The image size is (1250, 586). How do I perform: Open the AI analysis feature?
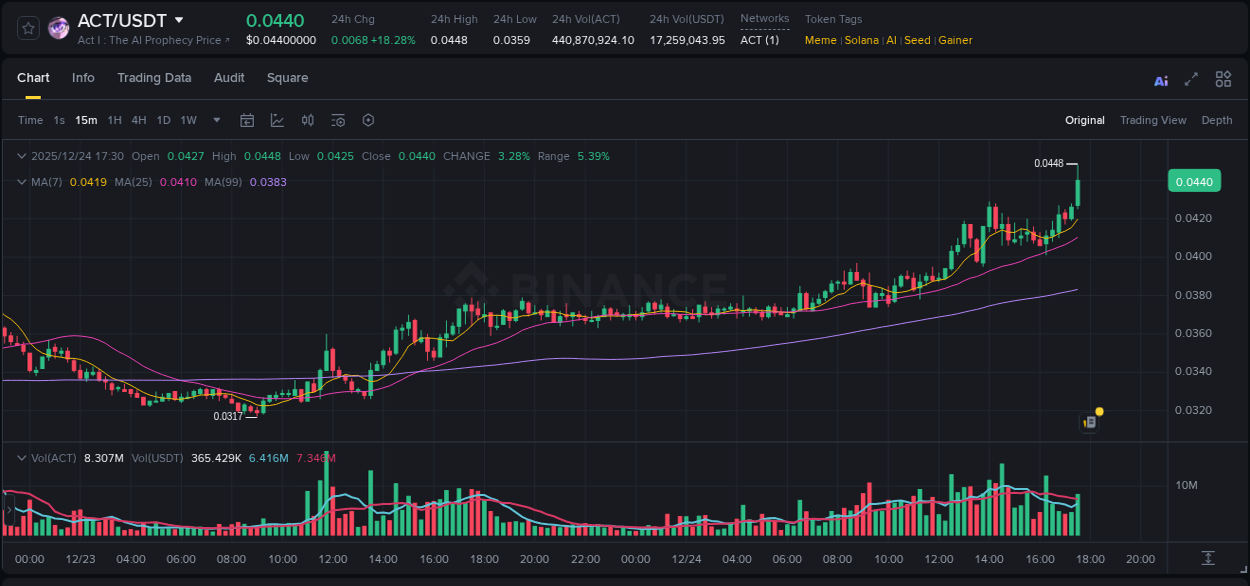[1161, 79]
